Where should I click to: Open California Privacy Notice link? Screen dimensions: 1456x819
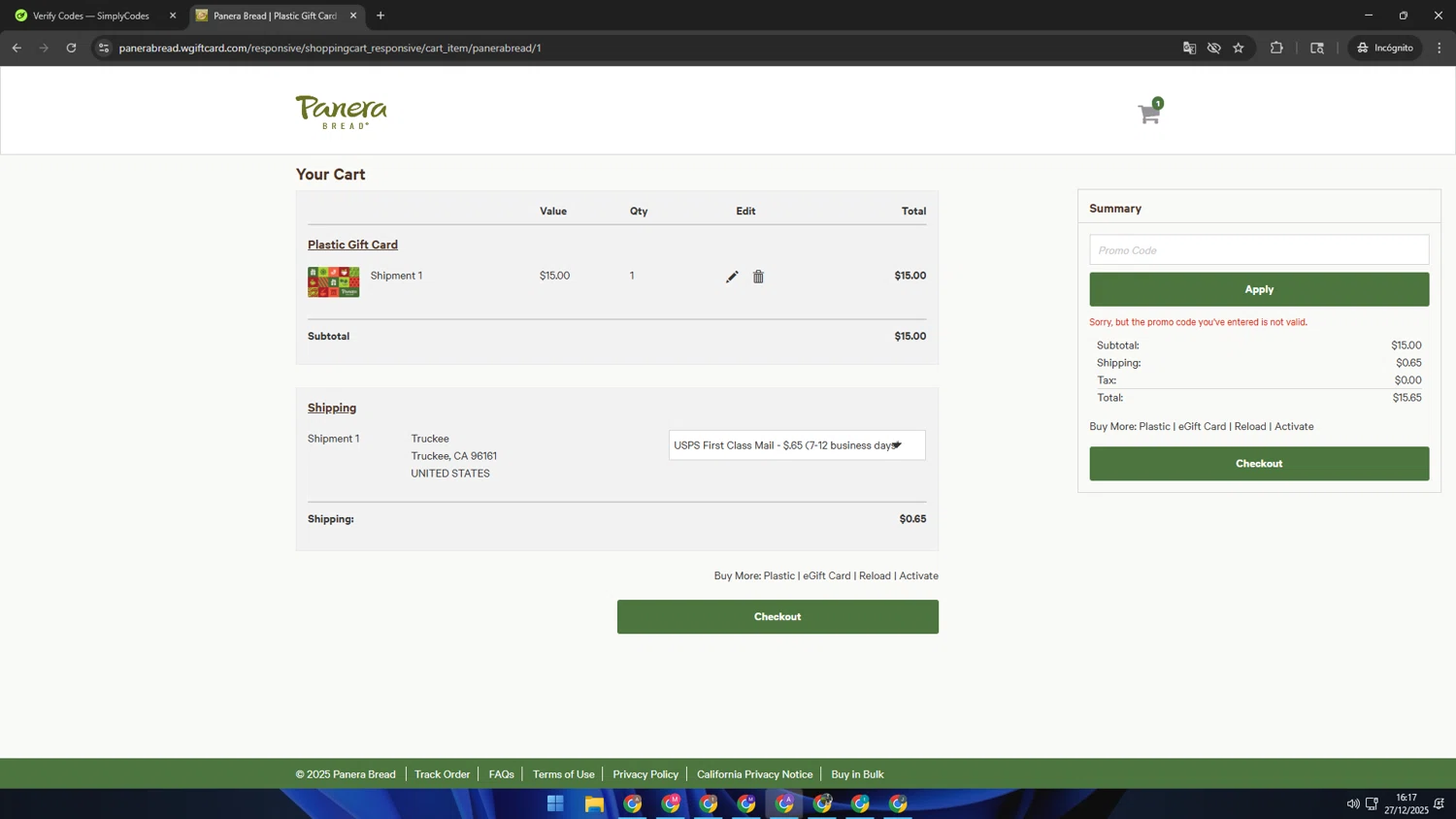[x=754, y=774]
